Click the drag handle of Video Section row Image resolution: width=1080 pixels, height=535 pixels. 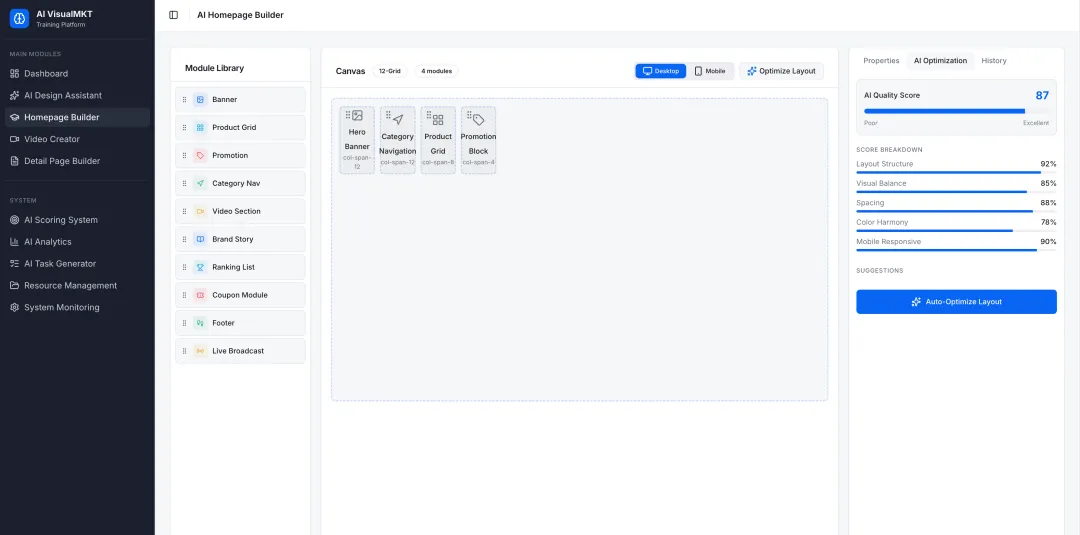[x=185, y=211]
